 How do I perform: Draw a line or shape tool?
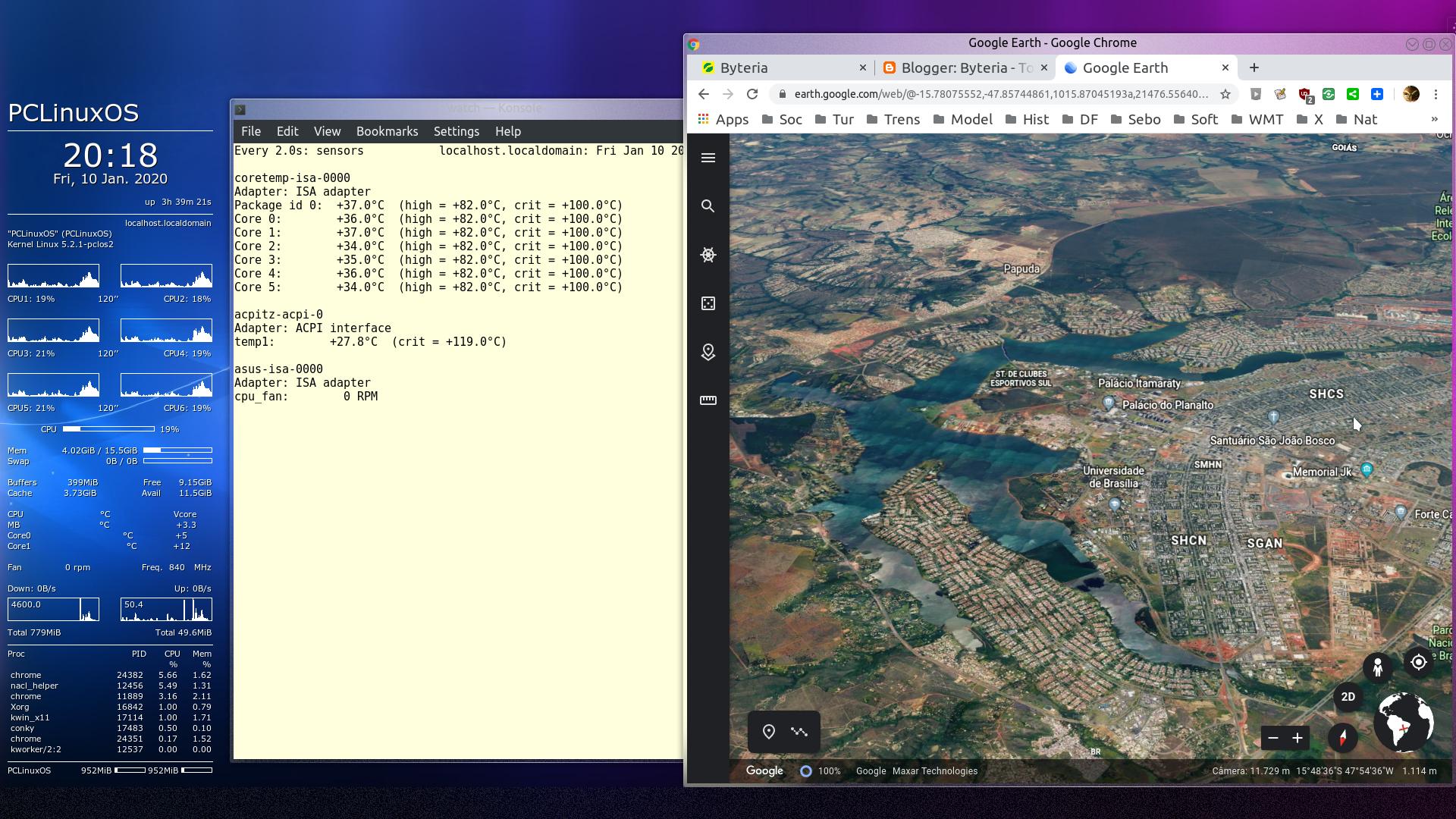(x=799, y=732)
